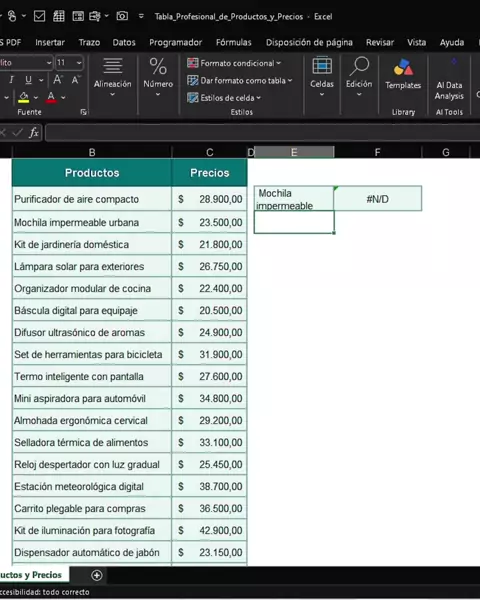480x600 pixels.
Task: Expand Estilos de celda dropdown
Action: click(x=224, y=98)
